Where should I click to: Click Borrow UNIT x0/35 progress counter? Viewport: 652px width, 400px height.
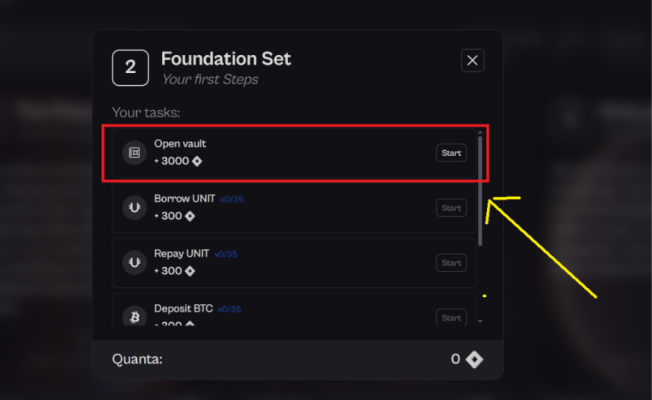coord(230,199)
